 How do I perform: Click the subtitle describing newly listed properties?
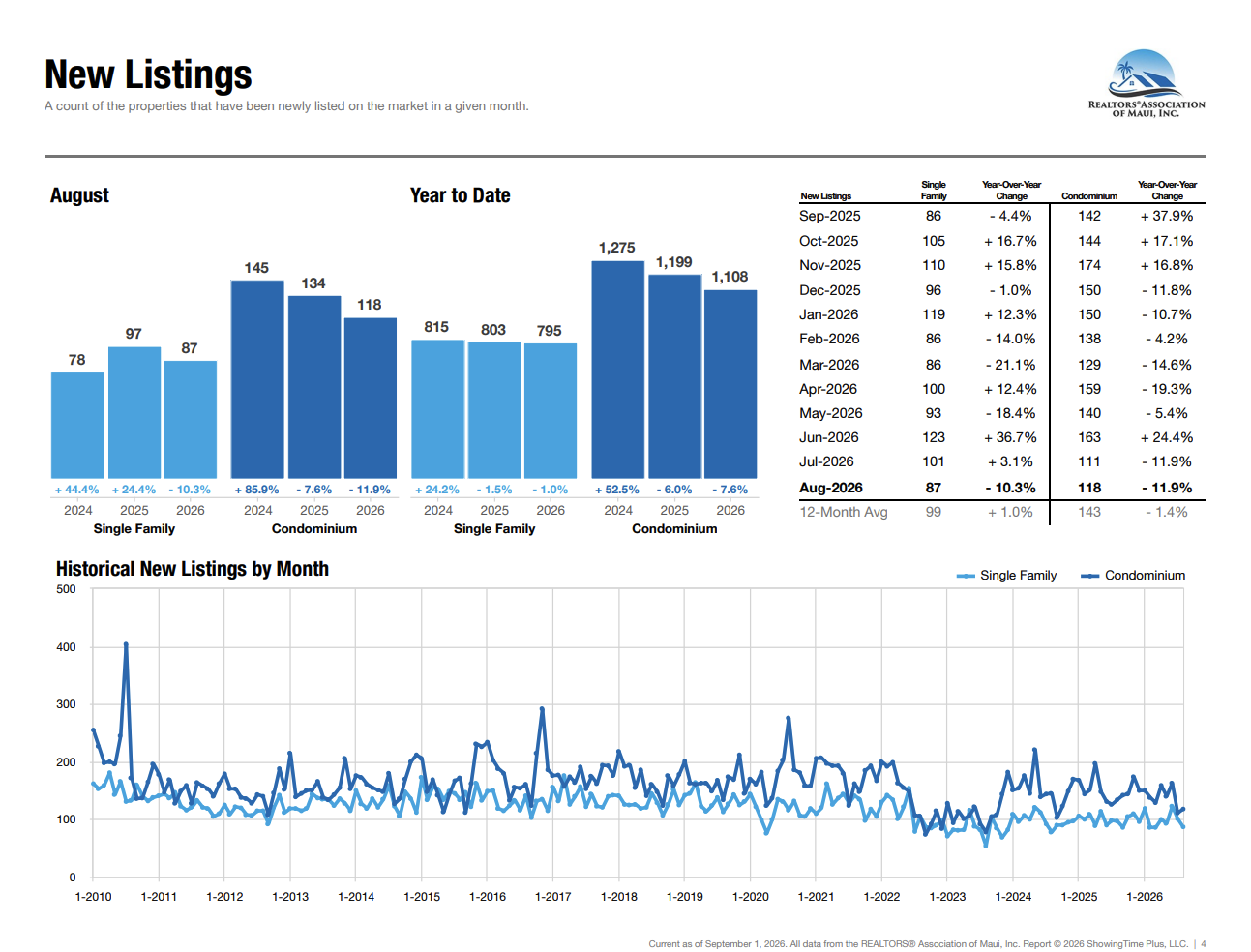pyautogui.click(x=286, y=106)
